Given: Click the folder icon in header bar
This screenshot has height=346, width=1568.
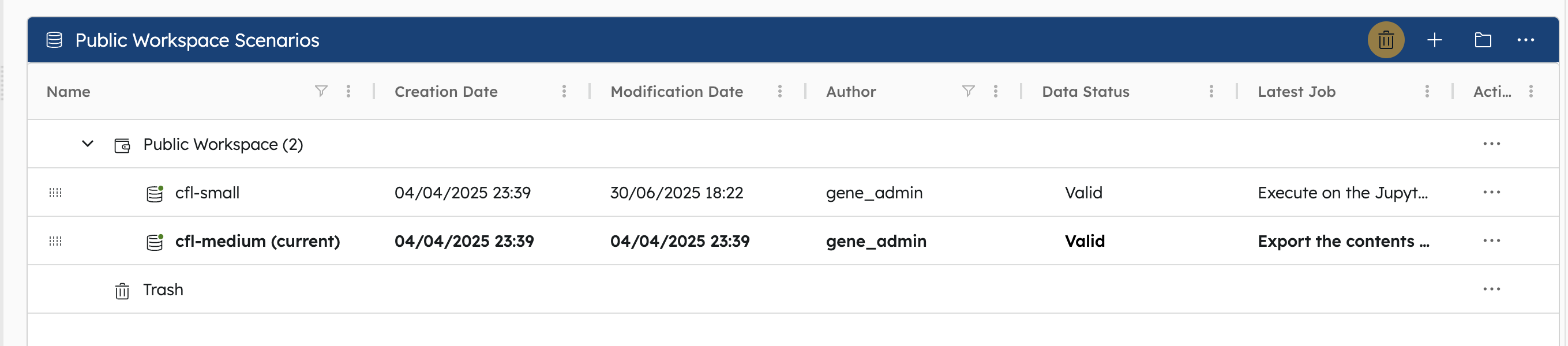Looking at the screenshot, I should (1483, 40).
